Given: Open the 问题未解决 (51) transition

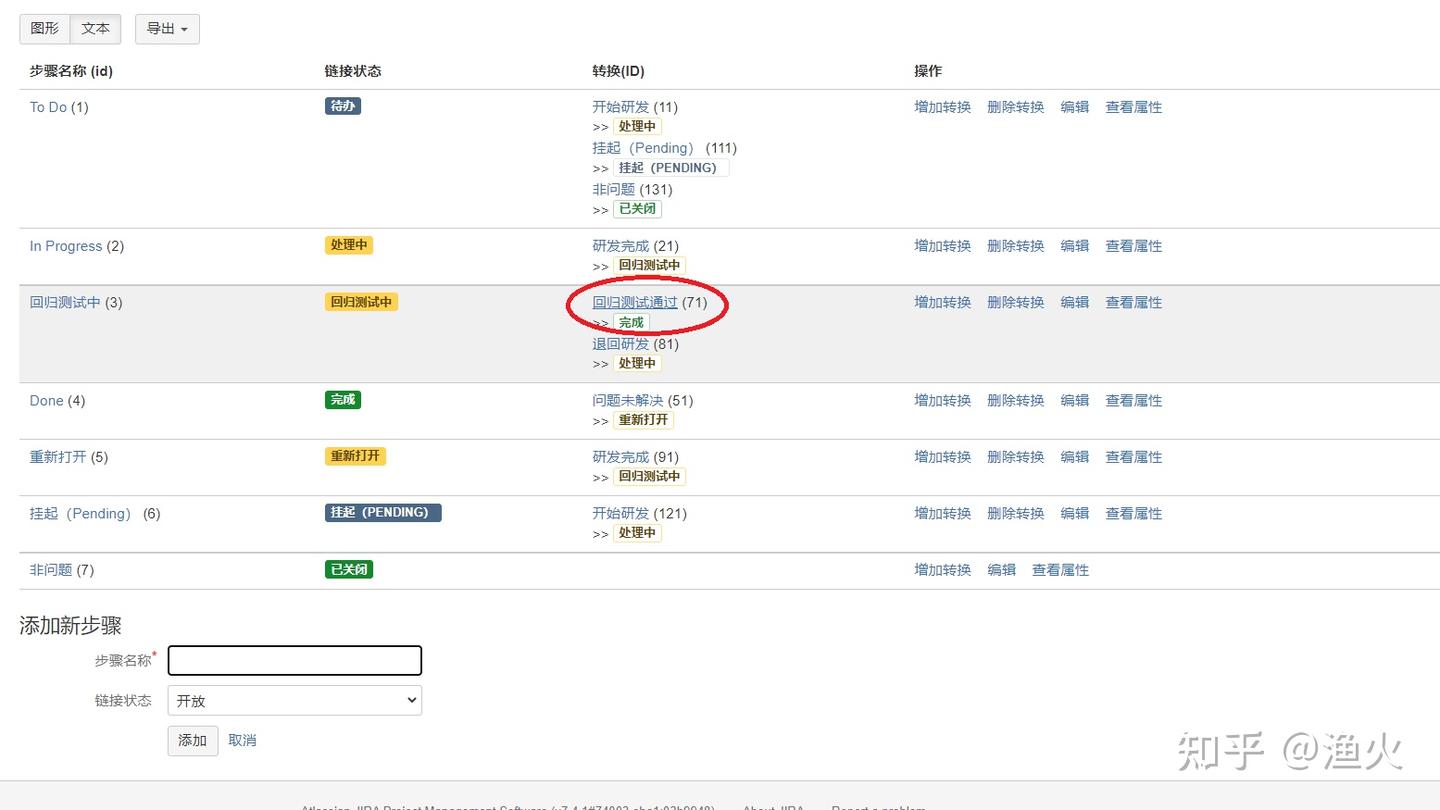Looking at the screenshot, I should [627, 400].
